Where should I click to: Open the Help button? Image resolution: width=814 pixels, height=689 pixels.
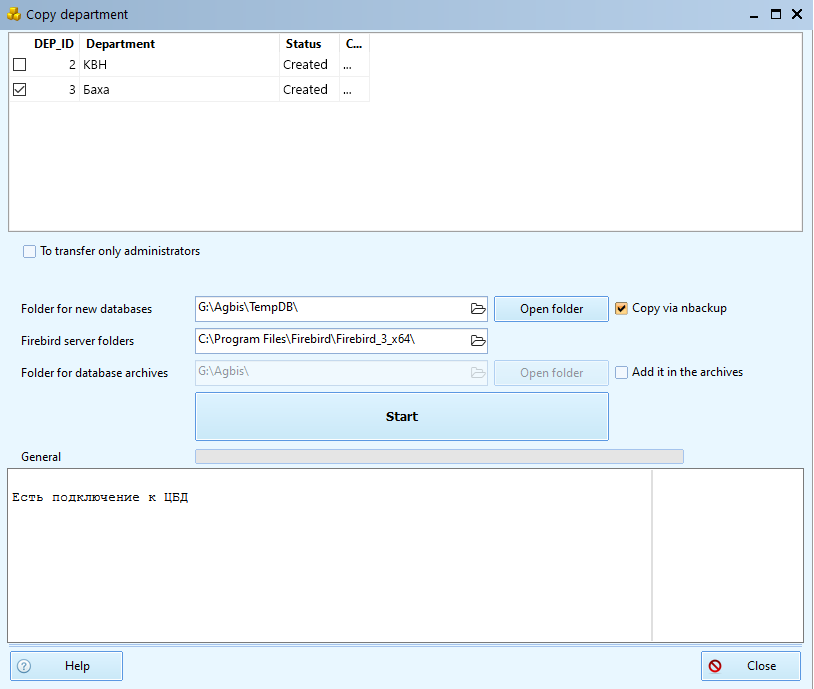pos(66,666)
